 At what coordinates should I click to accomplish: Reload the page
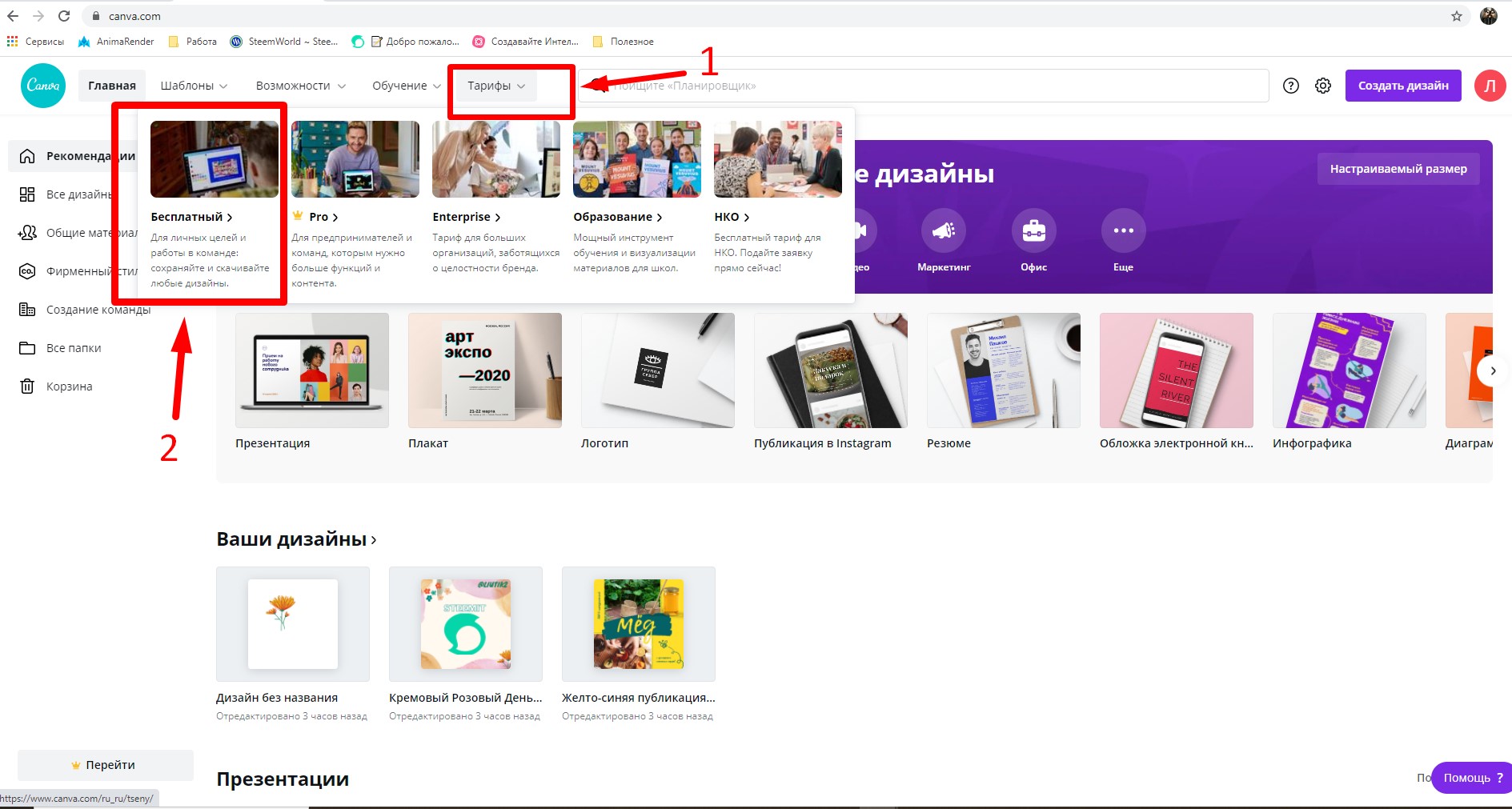click(x=64, y=16)
